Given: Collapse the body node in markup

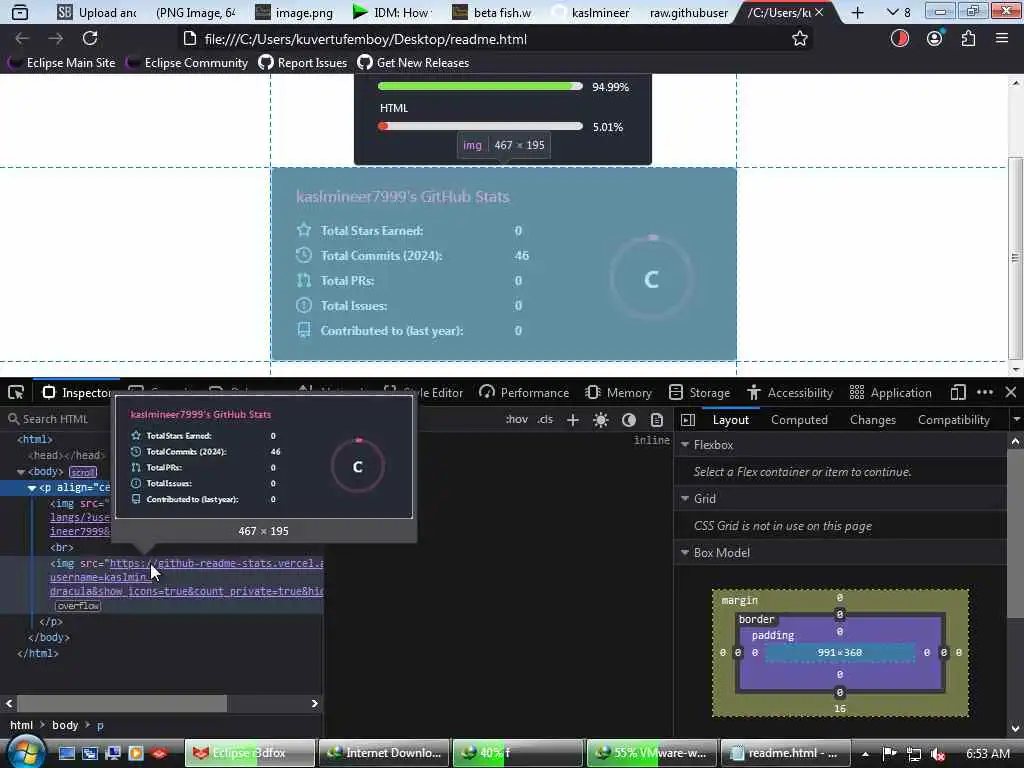Looking at the screenshot, I should [21, 472].
